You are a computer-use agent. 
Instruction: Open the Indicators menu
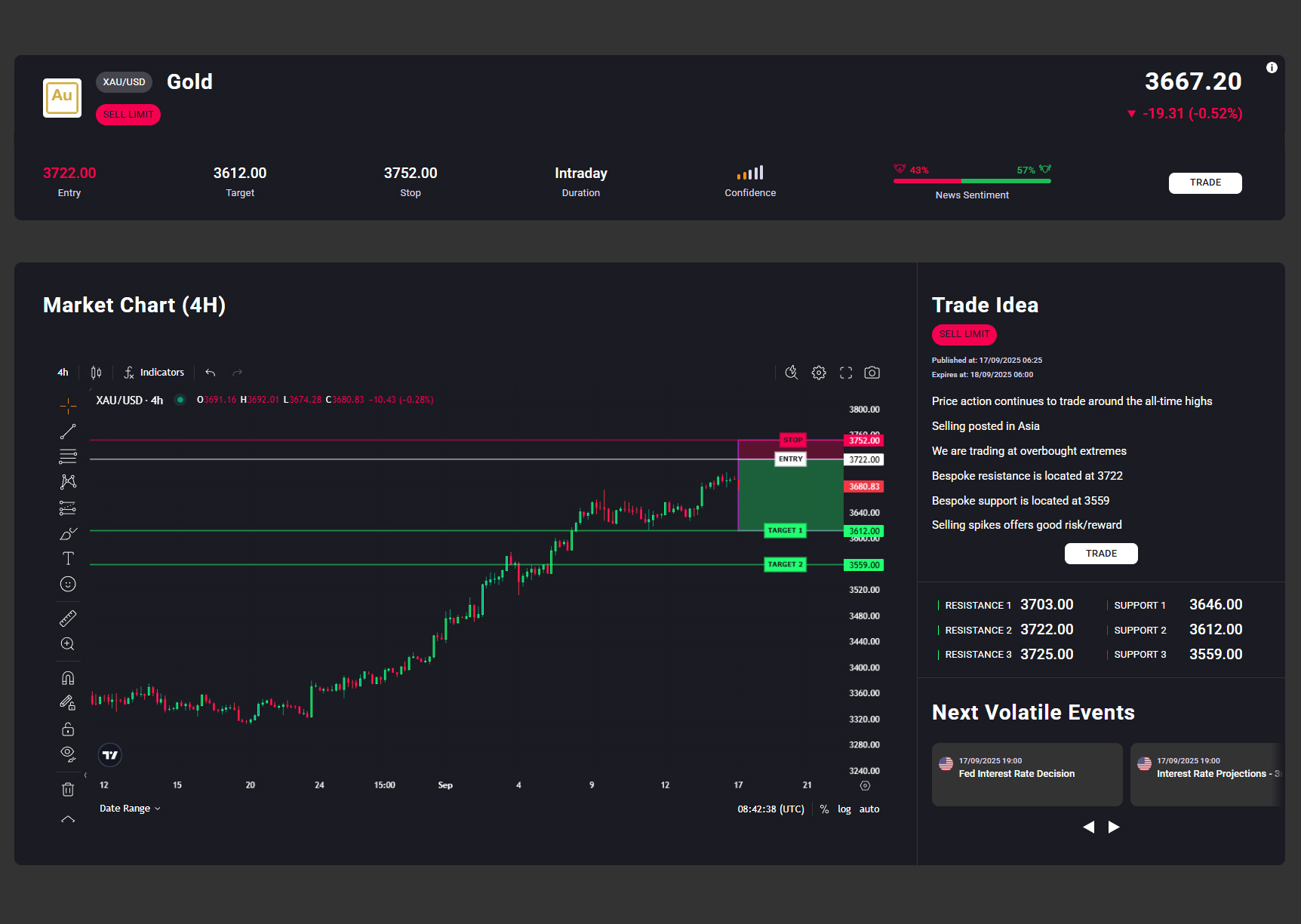pos(154,373)
